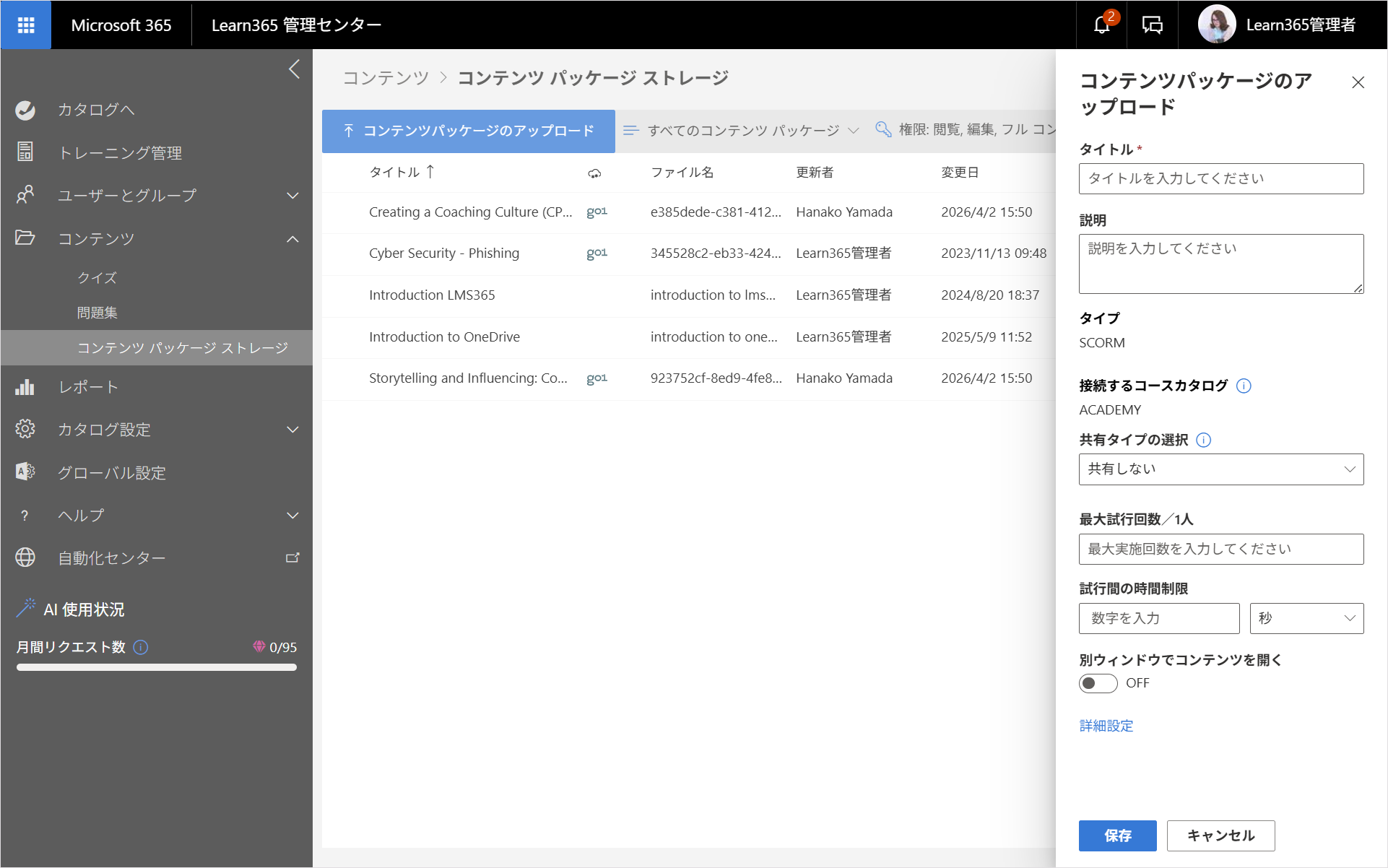Close the upload panel

(1358, 82)
